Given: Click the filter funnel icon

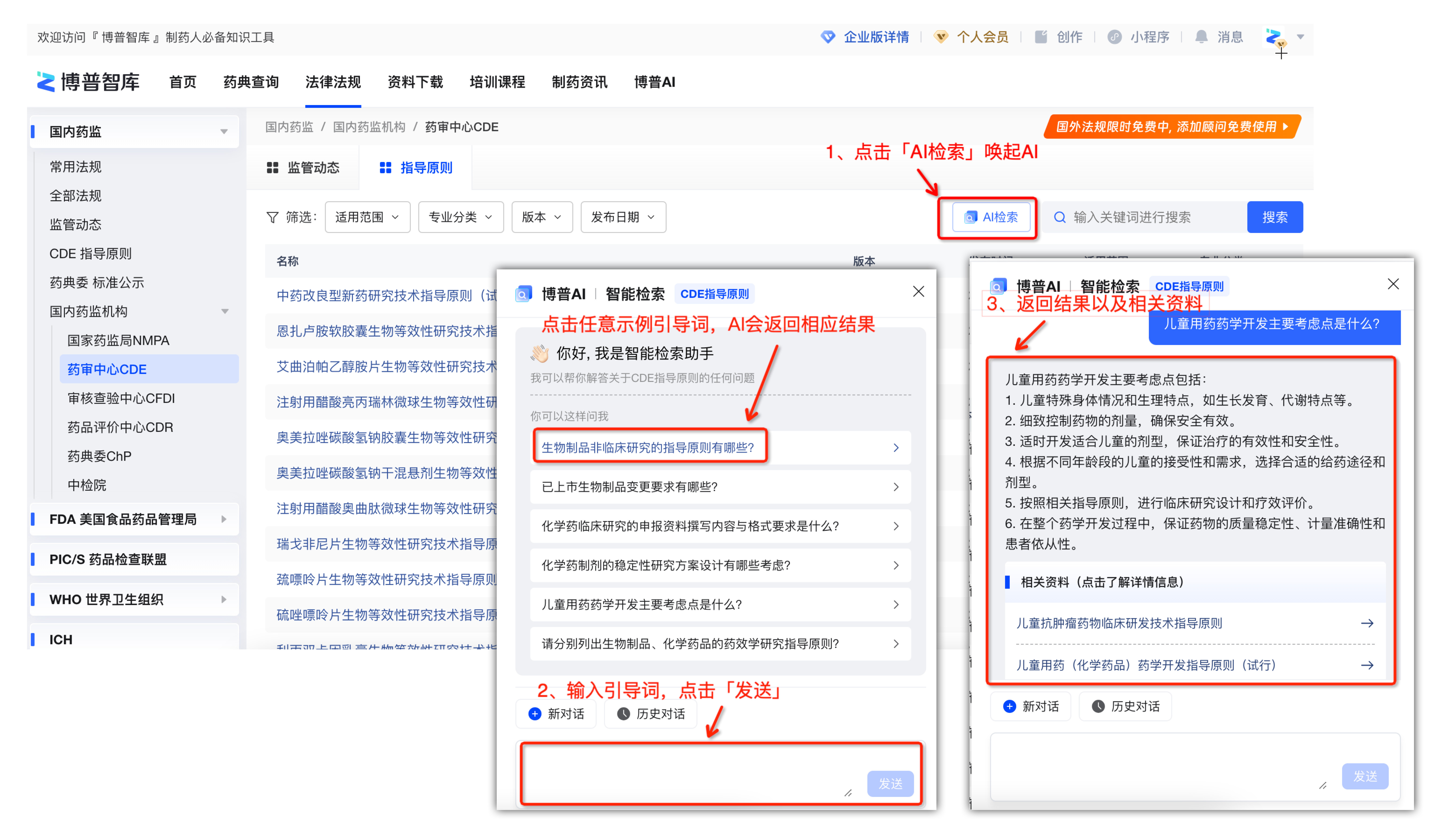Looking at the screenshot, I should coord(273,218).
